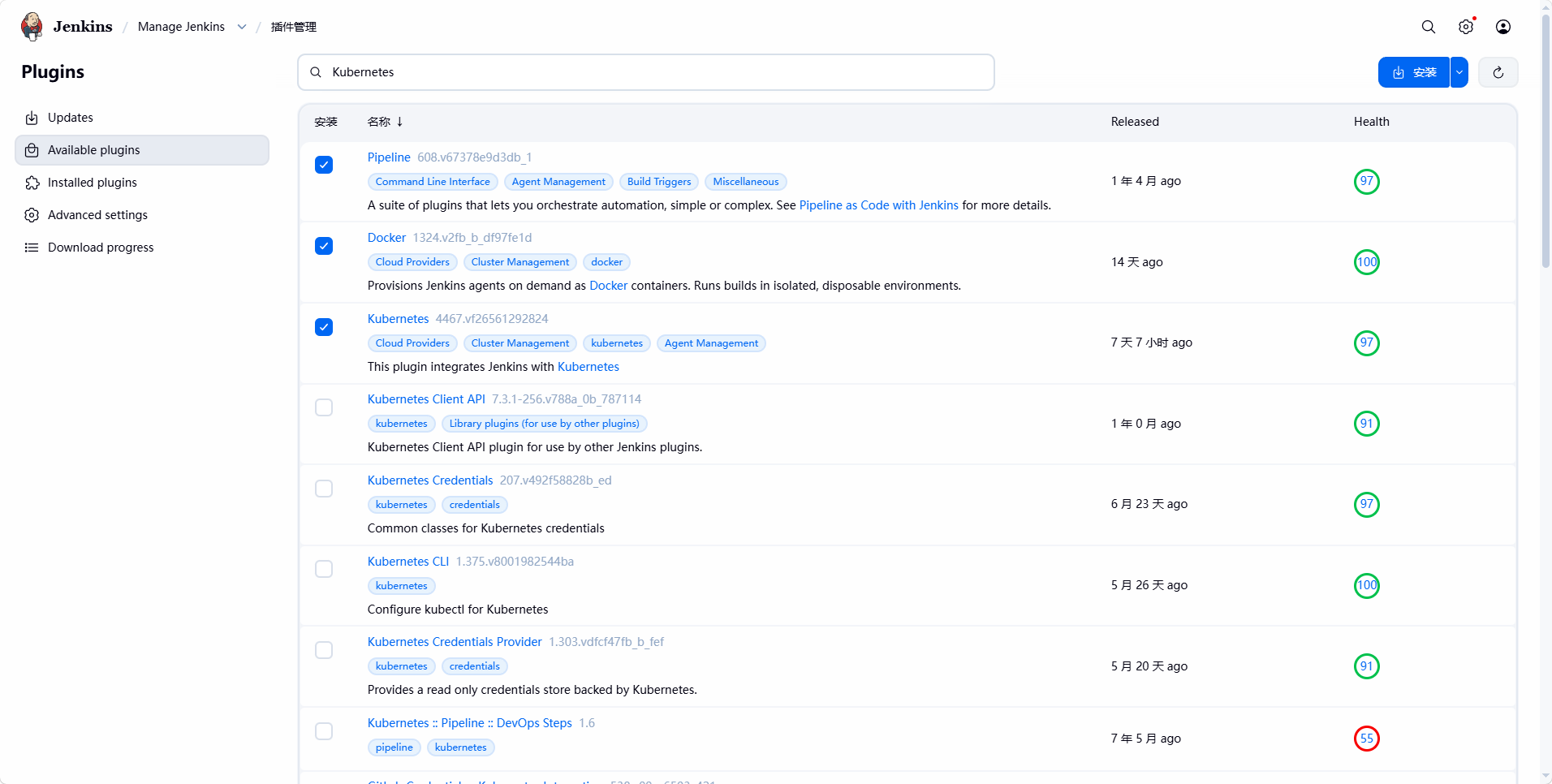
Task: Open the Kubernetes Client API plugin link
Action: coord(426,399)
